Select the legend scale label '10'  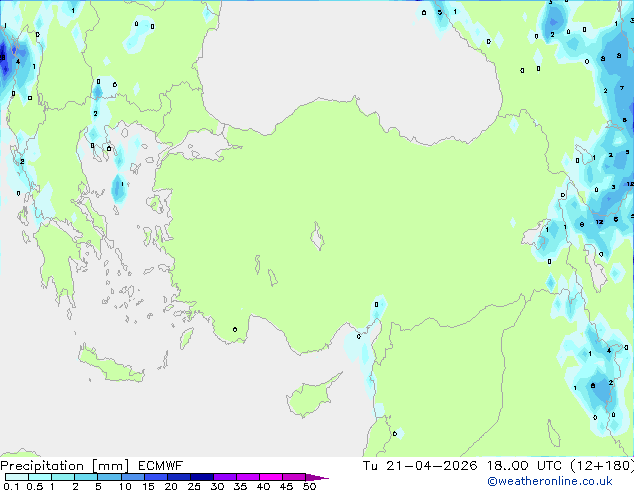(125, 486)
